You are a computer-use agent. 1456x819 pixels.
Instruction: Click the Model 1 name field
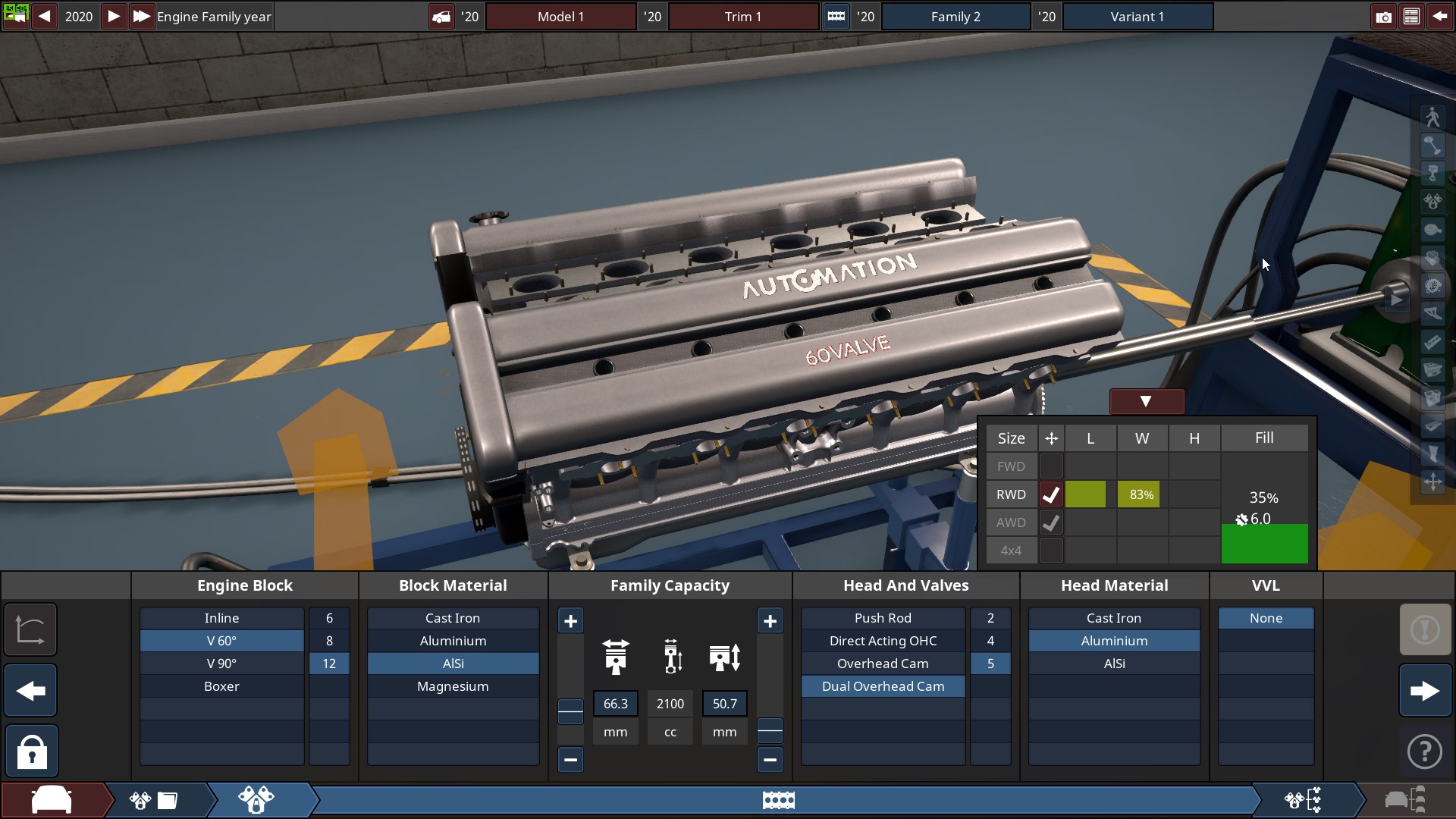point(560,17)
